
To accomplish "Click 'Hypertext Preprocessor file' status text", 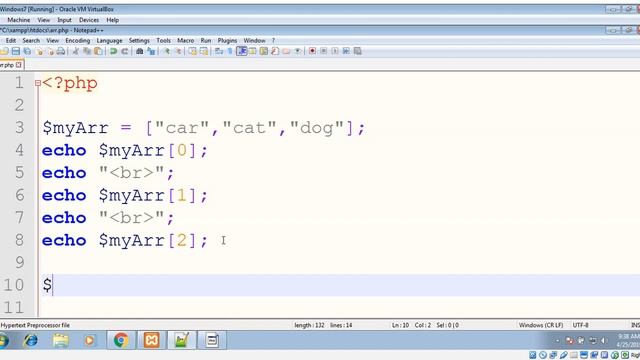I will tap(35, 325).
